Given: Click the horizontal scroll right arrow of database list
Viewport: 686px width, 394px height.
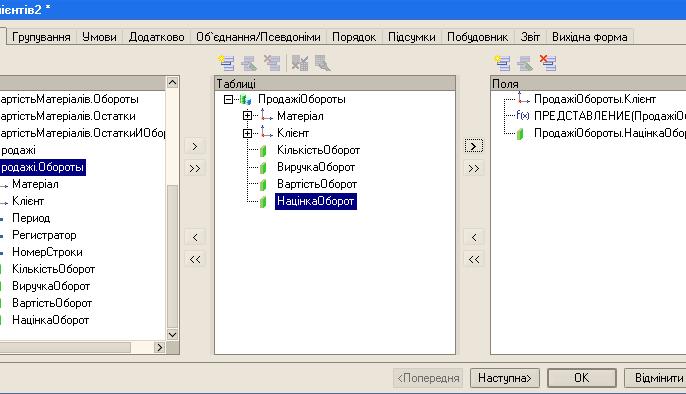Looking at the screenshot, I should click(x=160, y=348).
